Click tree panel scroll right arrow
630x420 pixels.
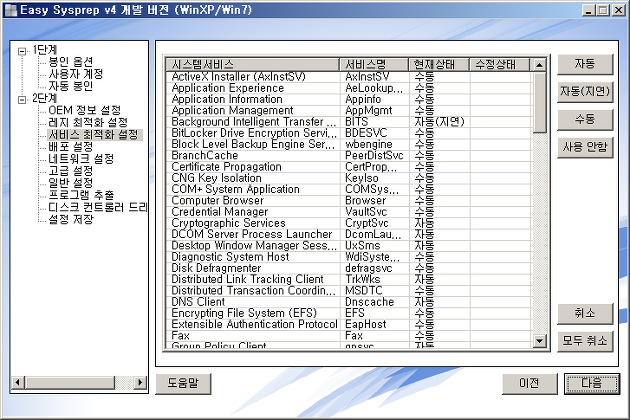tap(140, 382)
